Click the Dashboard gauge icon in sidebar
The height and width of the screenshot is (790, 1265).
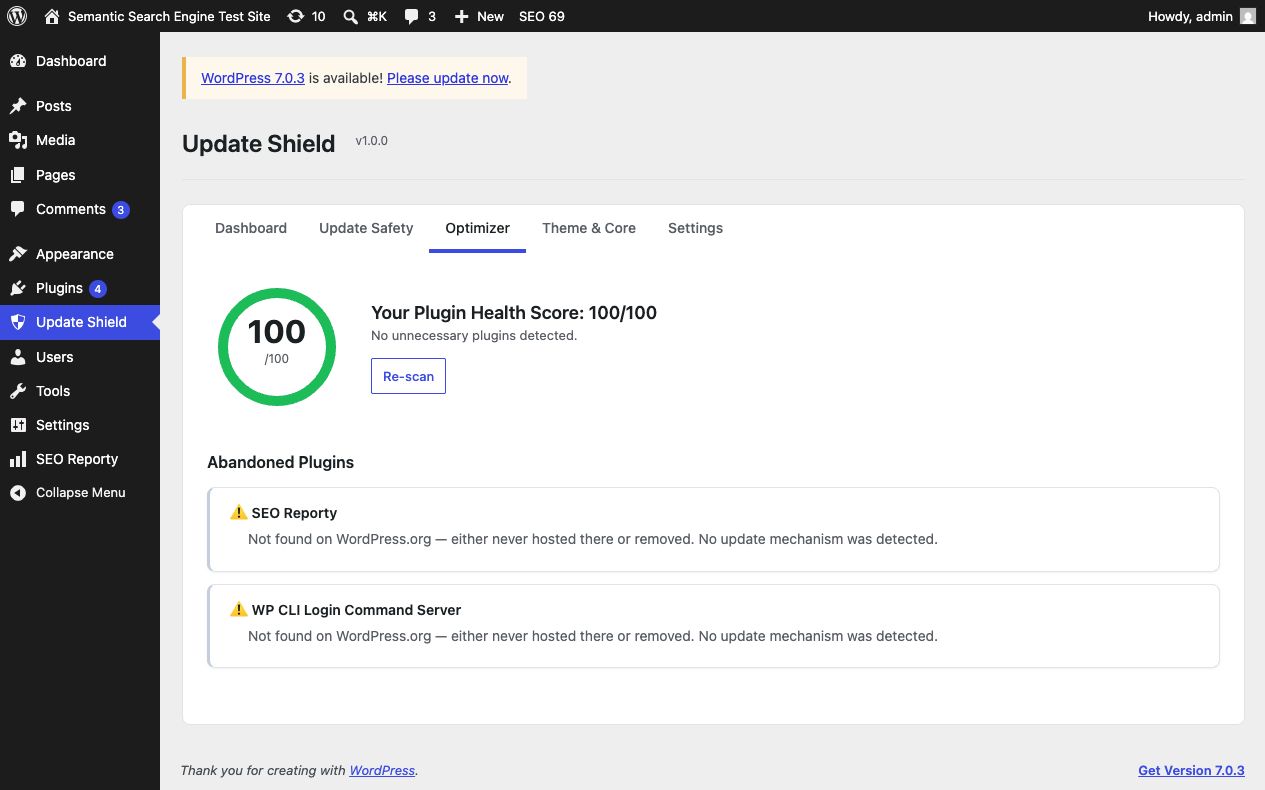(x=18, y=61)
